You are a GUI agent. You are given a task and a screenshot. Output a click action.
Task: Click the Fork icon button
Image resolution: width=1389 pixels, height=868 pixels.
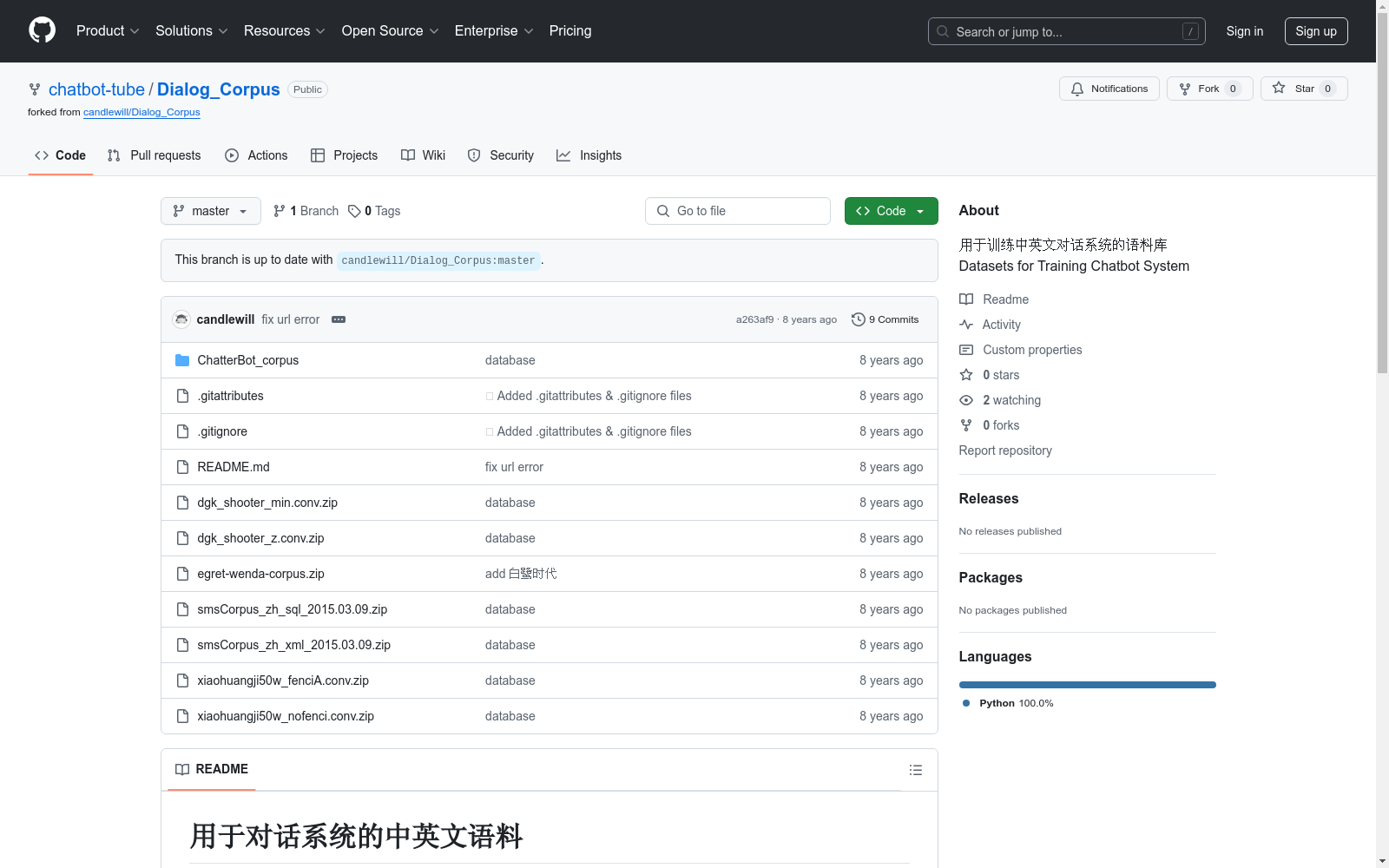coord(1185,89)
